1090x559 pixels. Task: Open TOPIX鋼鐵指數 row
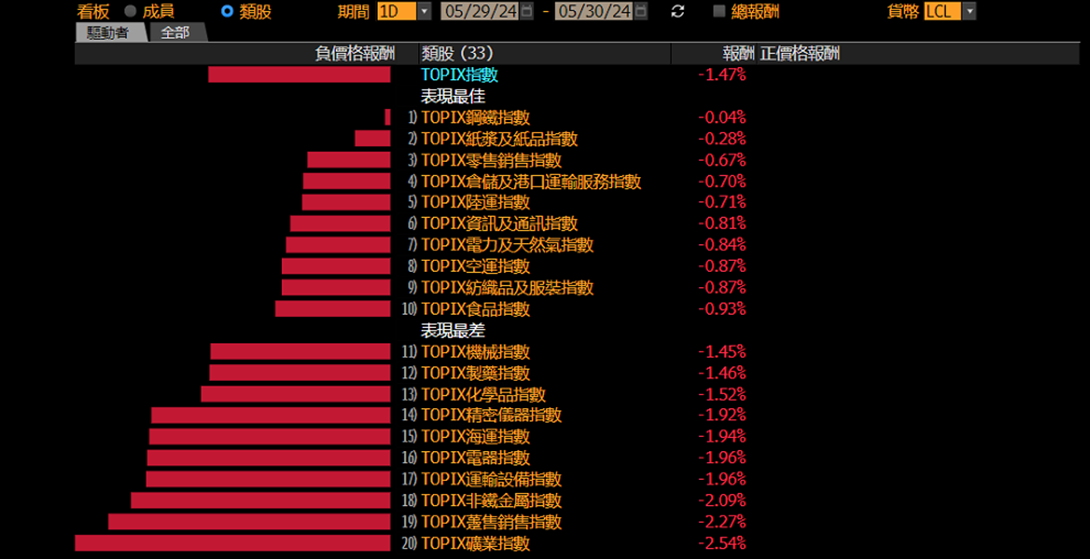click(475, 118)
